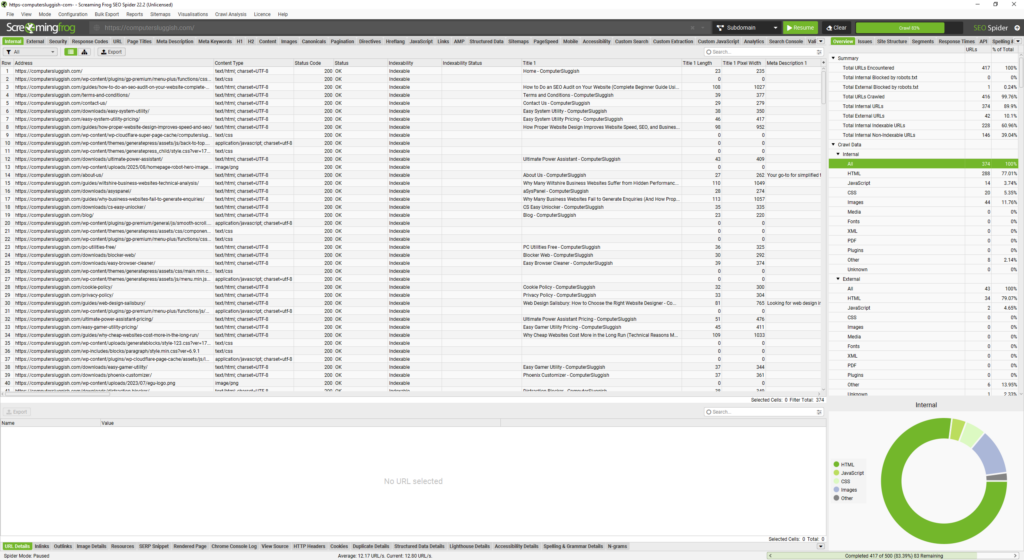Click the app icon in title bar

(x=4, y=4)
